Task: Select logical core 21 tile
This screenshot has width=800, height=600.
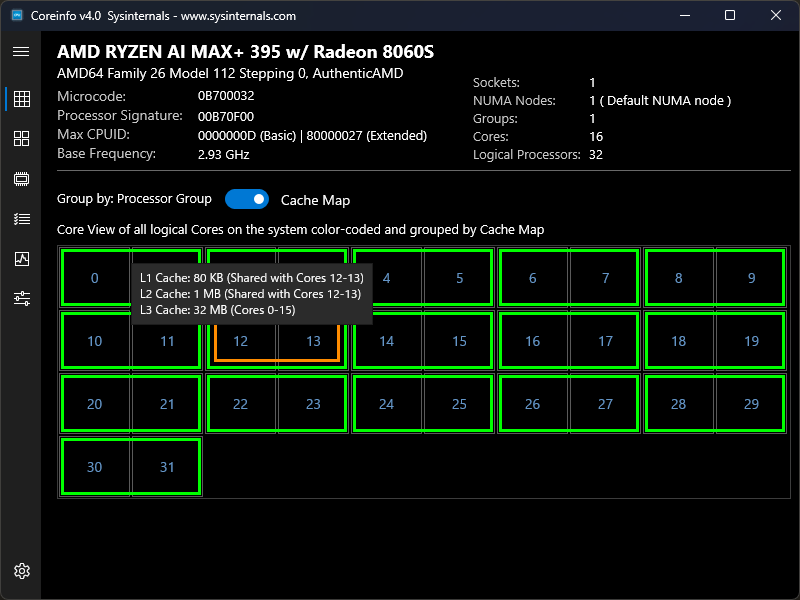Action: click(167, 404)
